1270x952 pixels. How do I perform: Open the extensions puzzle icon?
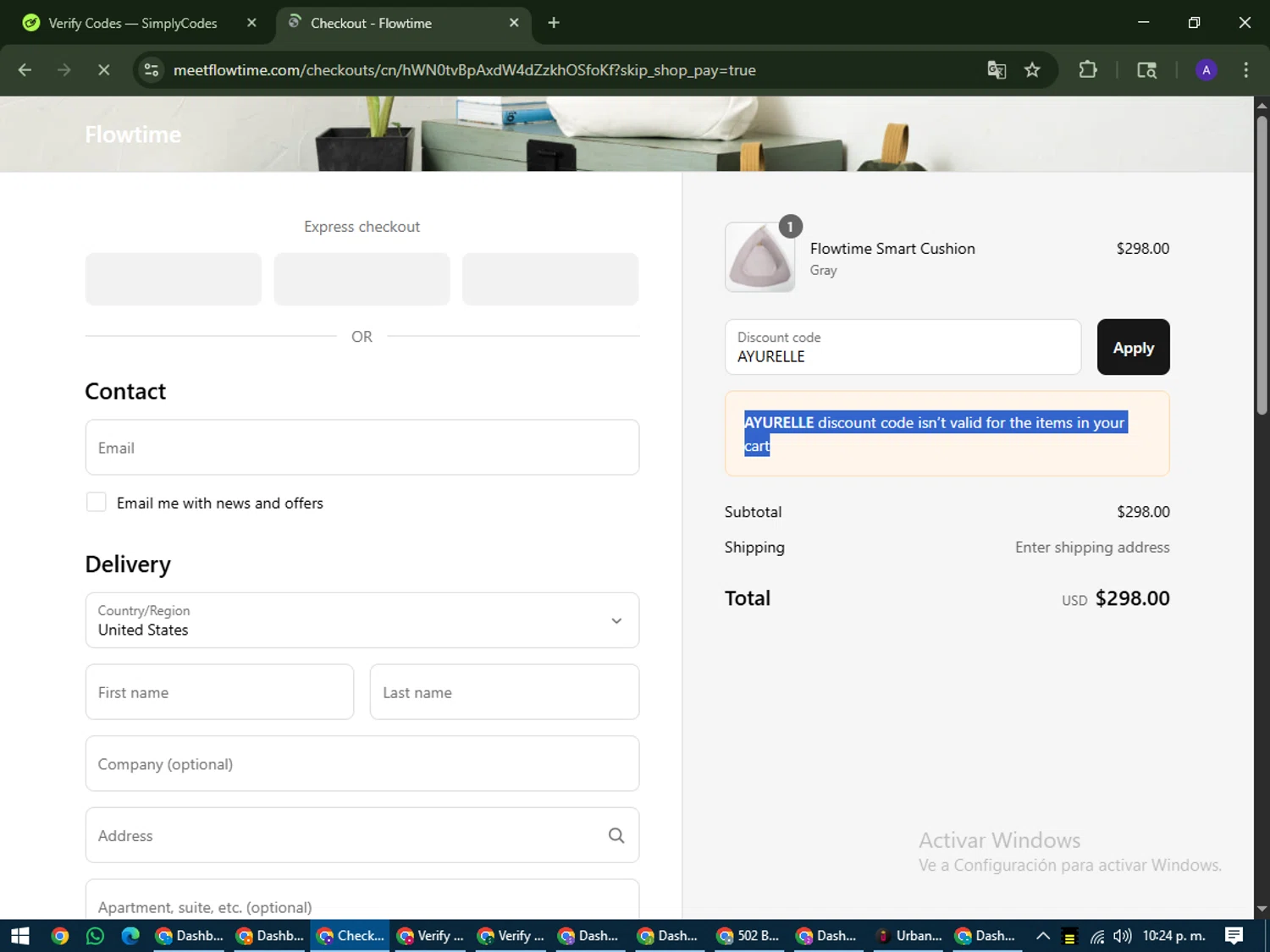point(1088,70)
